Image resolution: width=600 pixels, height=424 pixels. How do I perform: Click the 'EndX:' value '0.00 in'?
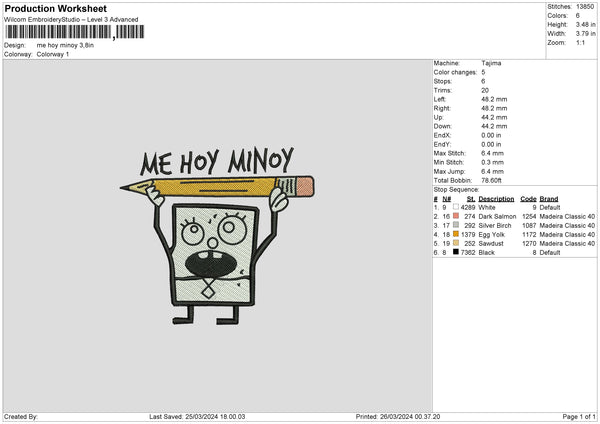tap(491, 135)
